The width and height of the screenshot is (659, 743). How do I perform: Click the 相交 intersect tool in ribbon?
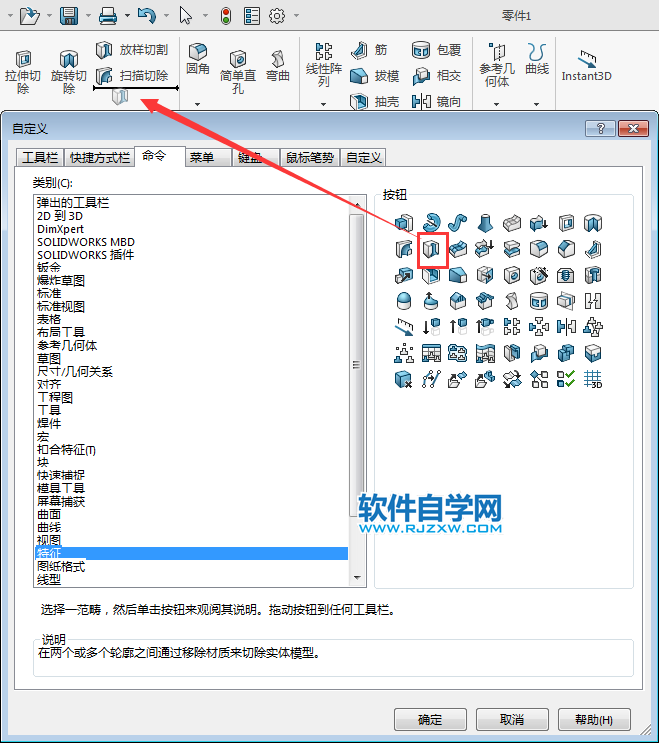436,76
